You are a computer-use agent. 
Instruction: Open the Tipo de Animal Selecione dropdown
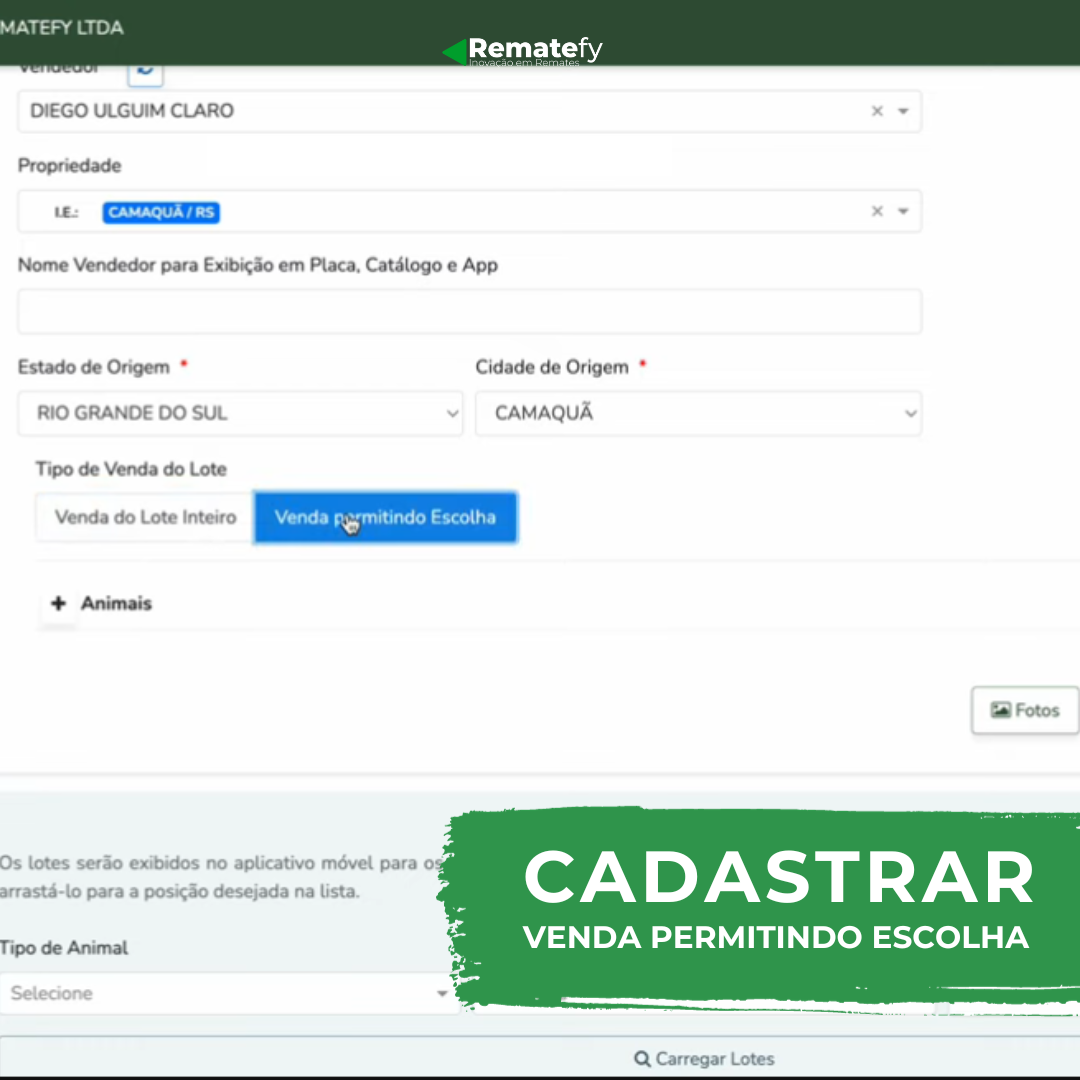click(x=229, y=993)
